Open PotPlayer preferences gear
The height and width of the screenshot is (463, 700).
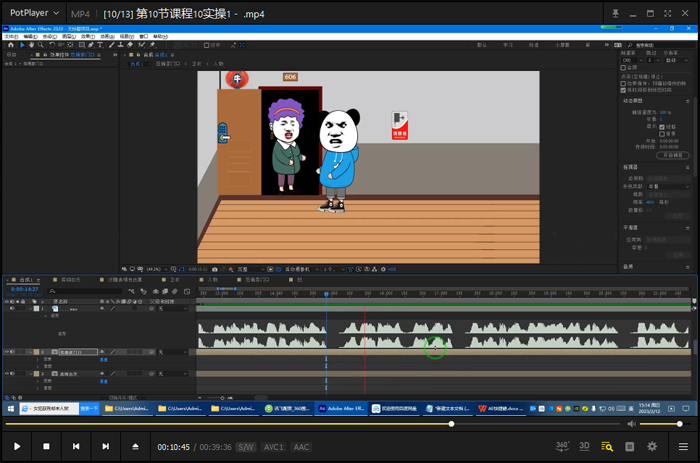tap(652, 446)
